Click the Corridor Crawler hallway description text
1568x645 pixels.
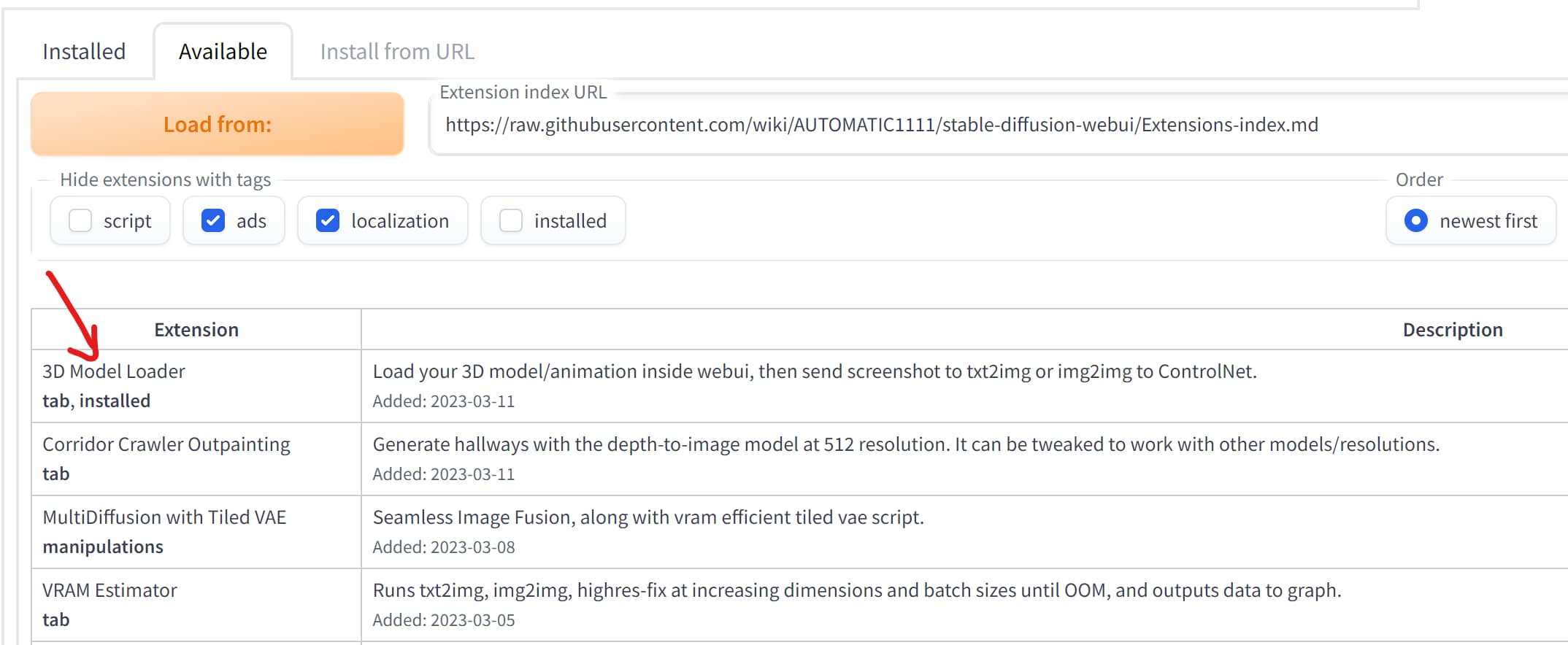pyautogui.click(x=905, y=444)
